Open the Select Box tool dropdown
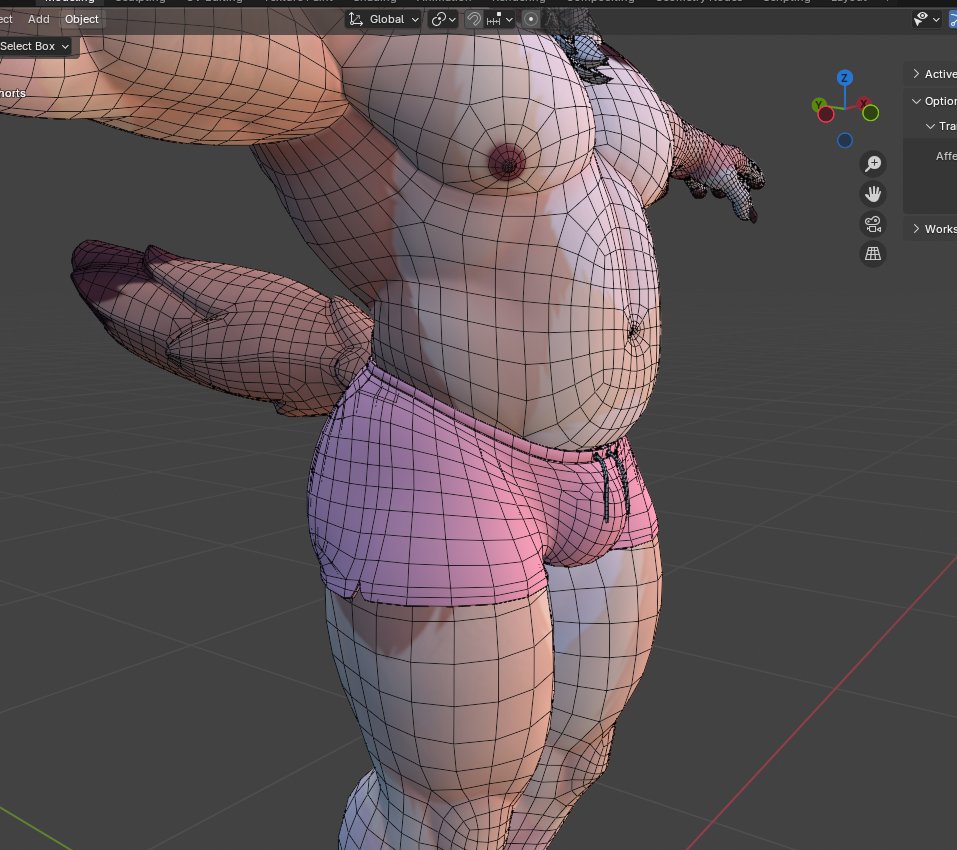957x850 pixels. 35,46
